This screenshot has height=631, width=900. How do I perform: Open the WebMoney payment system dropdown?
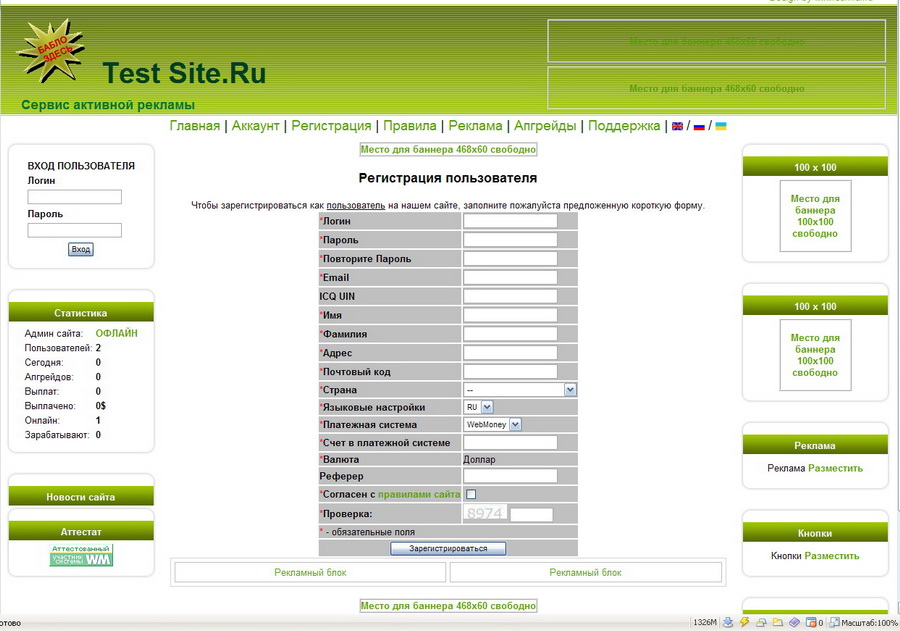pos(492,424)
